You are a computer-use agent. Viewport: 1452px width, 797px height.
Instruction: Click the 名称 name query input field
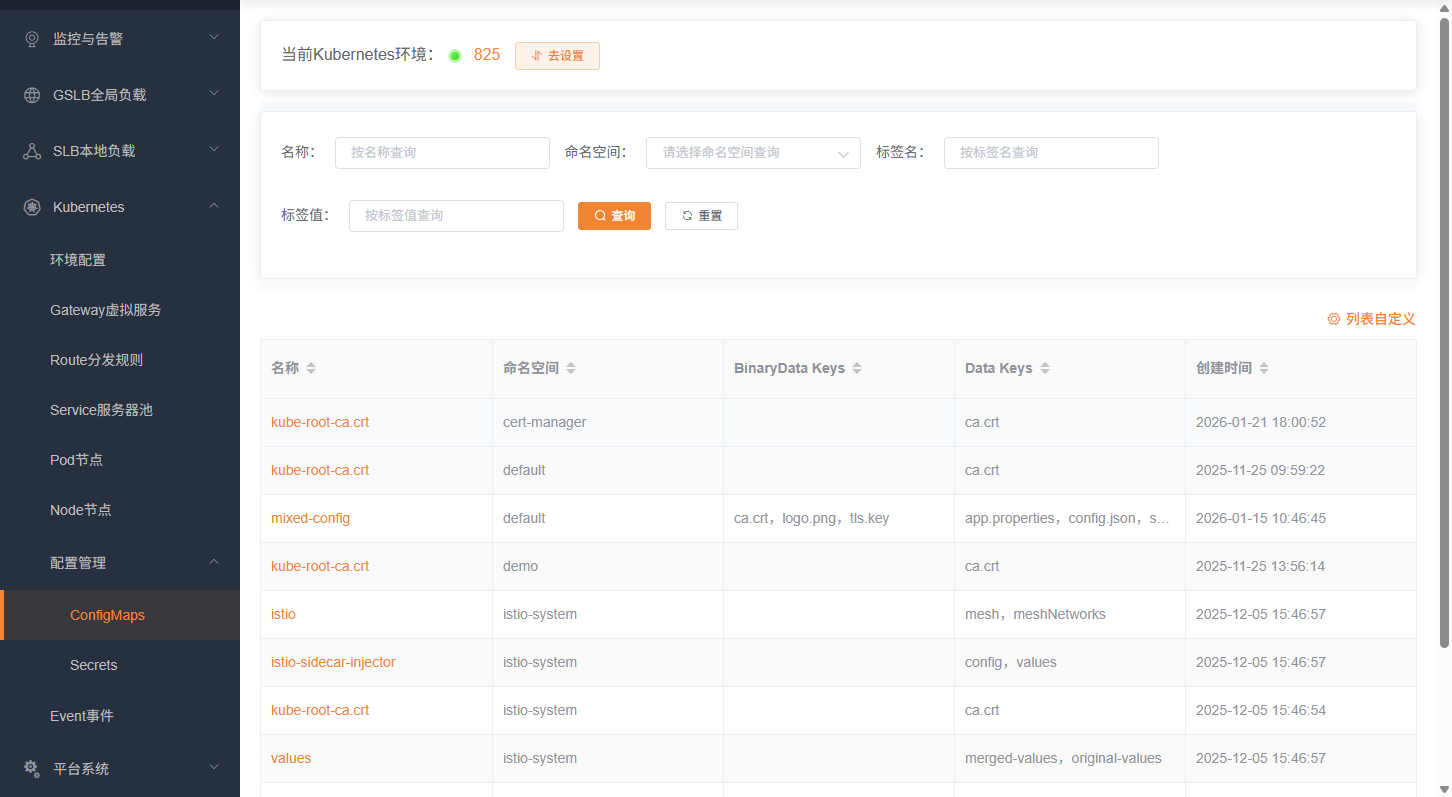(x=442, y=153)
